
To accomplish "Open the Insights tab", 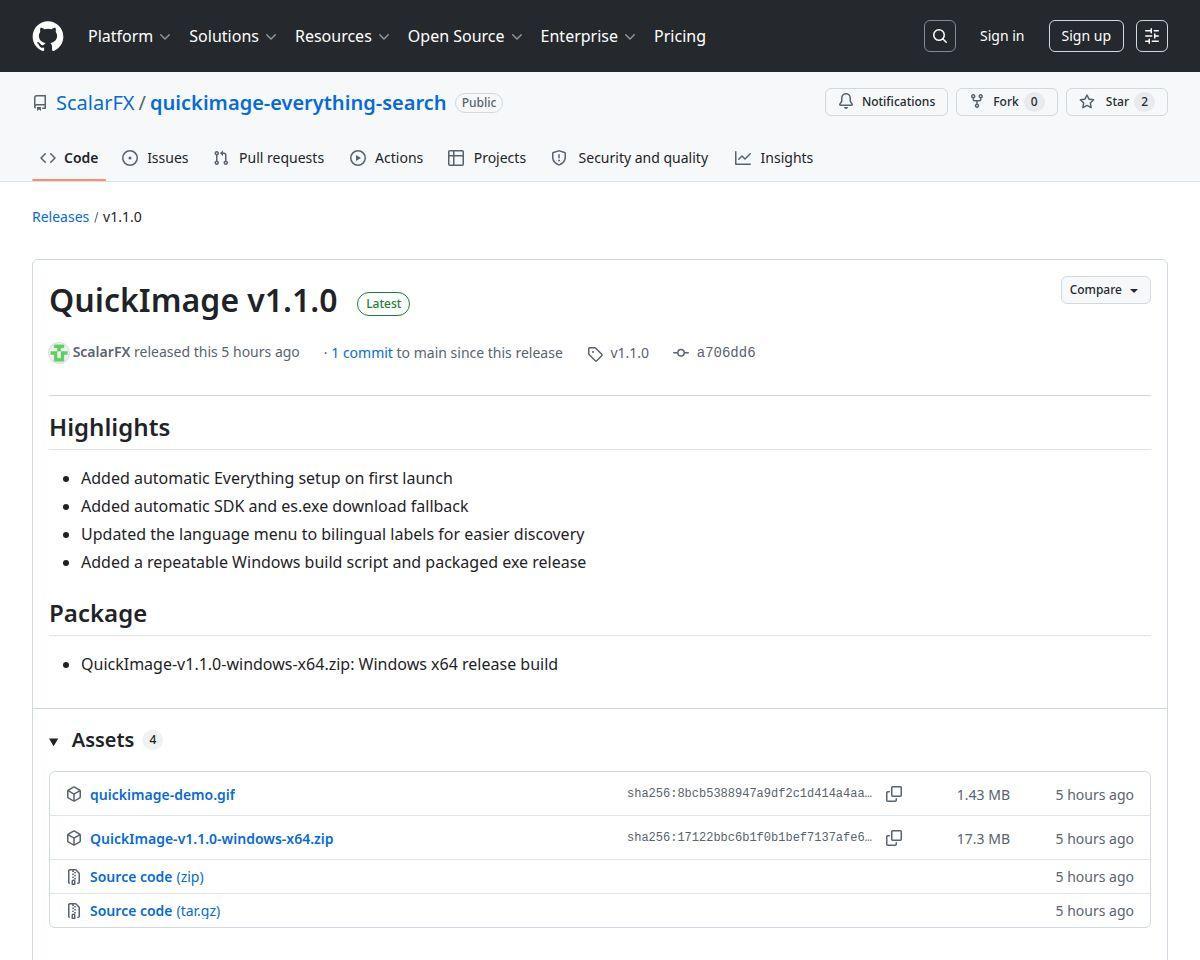I will pyautogui.click(x=774, y=158).
